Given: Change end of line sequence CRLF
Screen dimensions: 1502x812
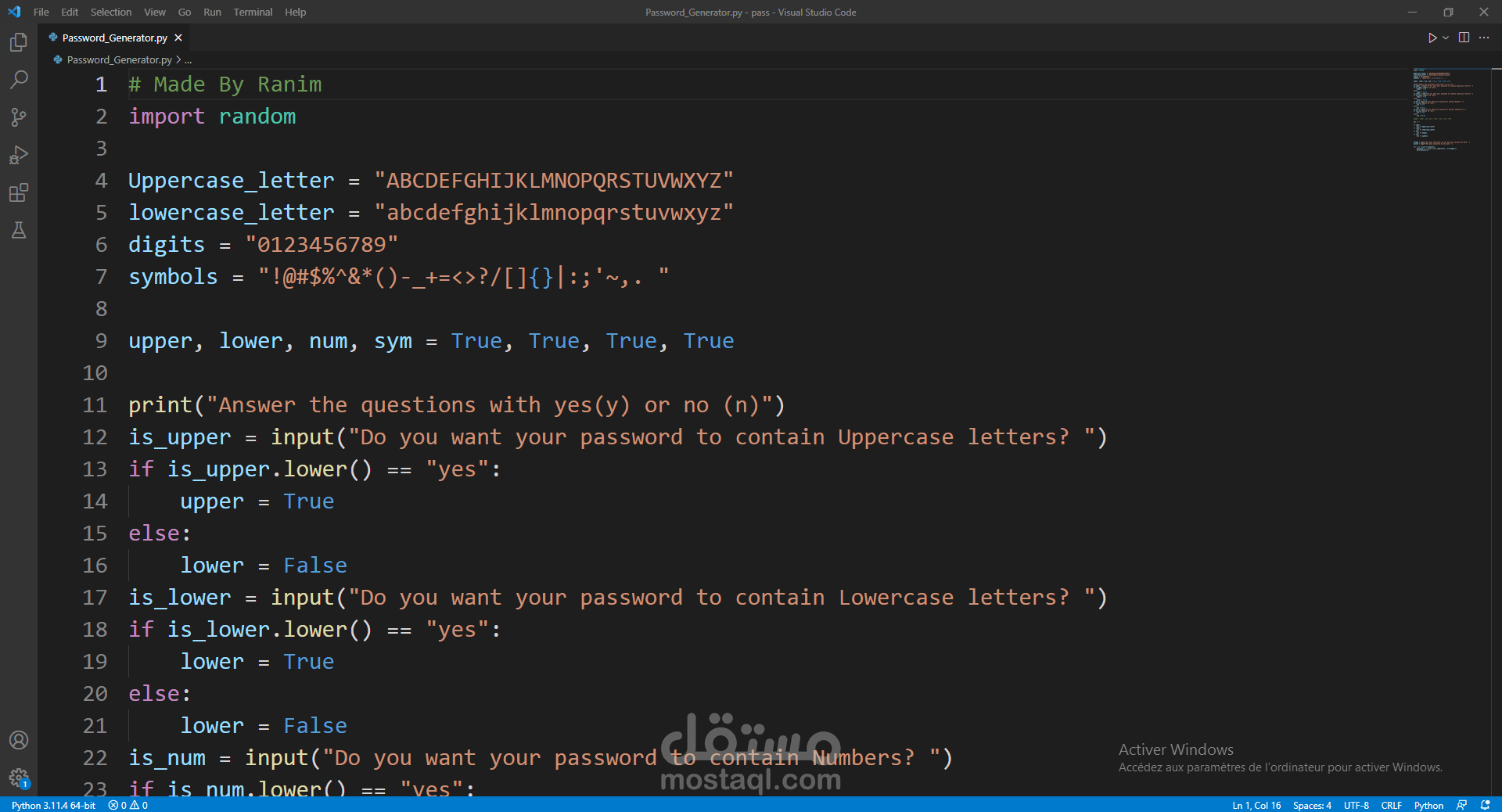Looking at the screenshot, I should click(x=1392, y=805).
